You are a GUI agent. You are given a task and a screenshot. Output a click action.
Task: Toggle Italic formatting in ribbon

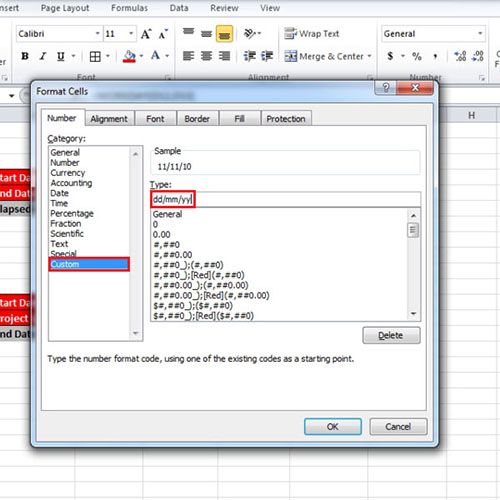coord(43,56)
